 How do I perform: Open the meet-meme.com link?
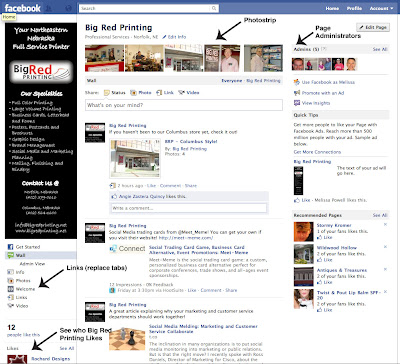(x=186, y=238)
